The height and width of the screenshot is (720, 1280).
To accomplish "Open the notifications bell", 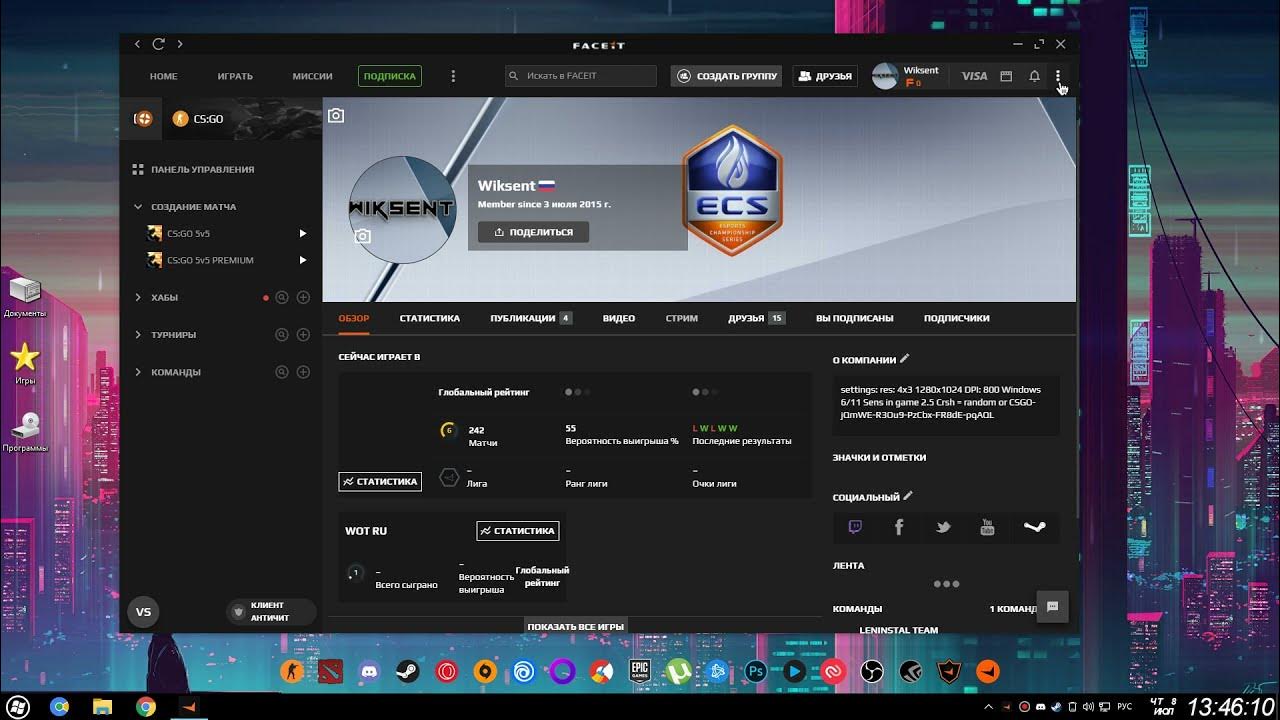I will [x=1034, y=76].
